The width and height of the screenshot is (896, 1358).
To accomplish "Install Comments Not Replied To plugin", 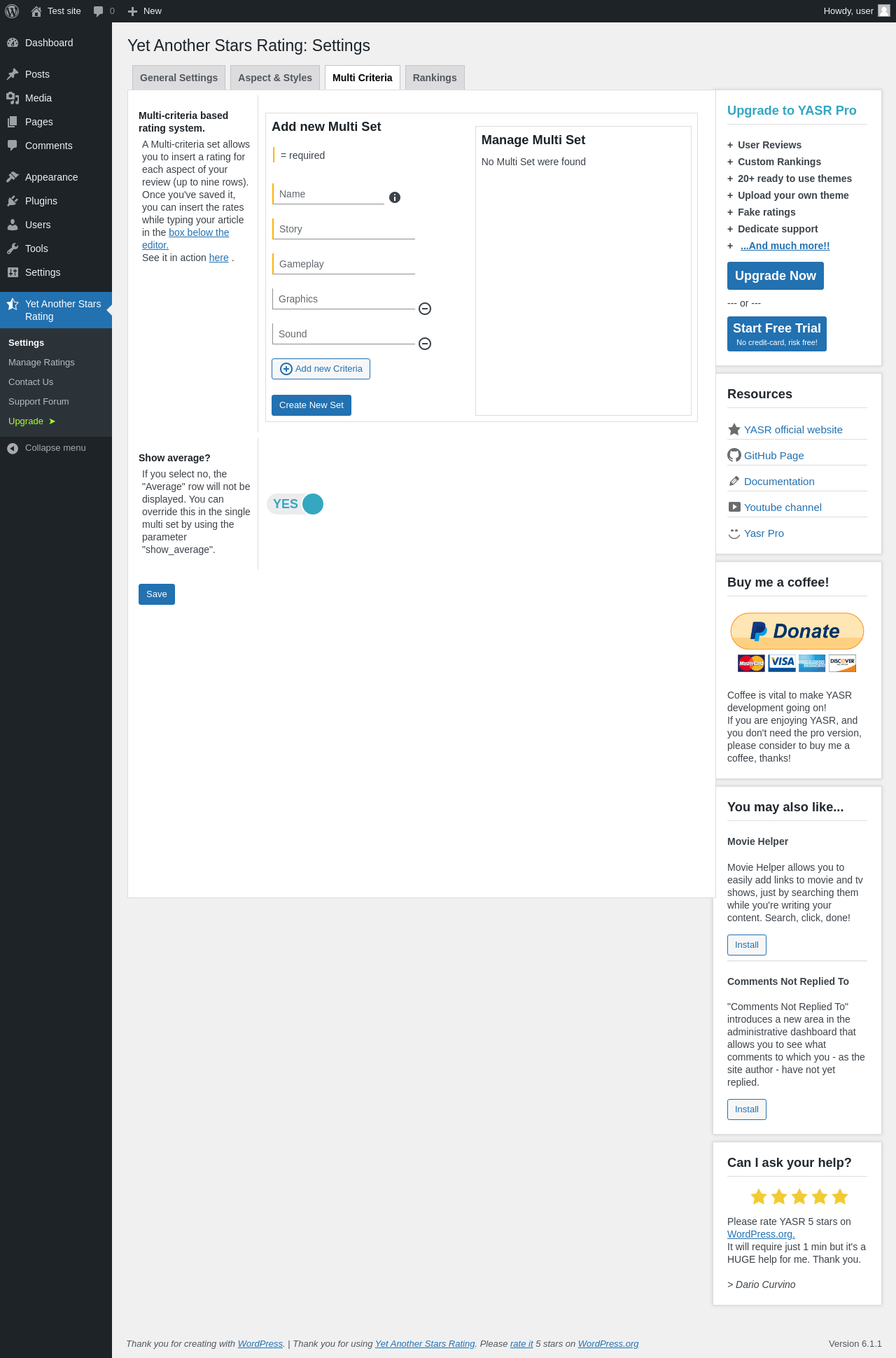I will click(747, 1109).
